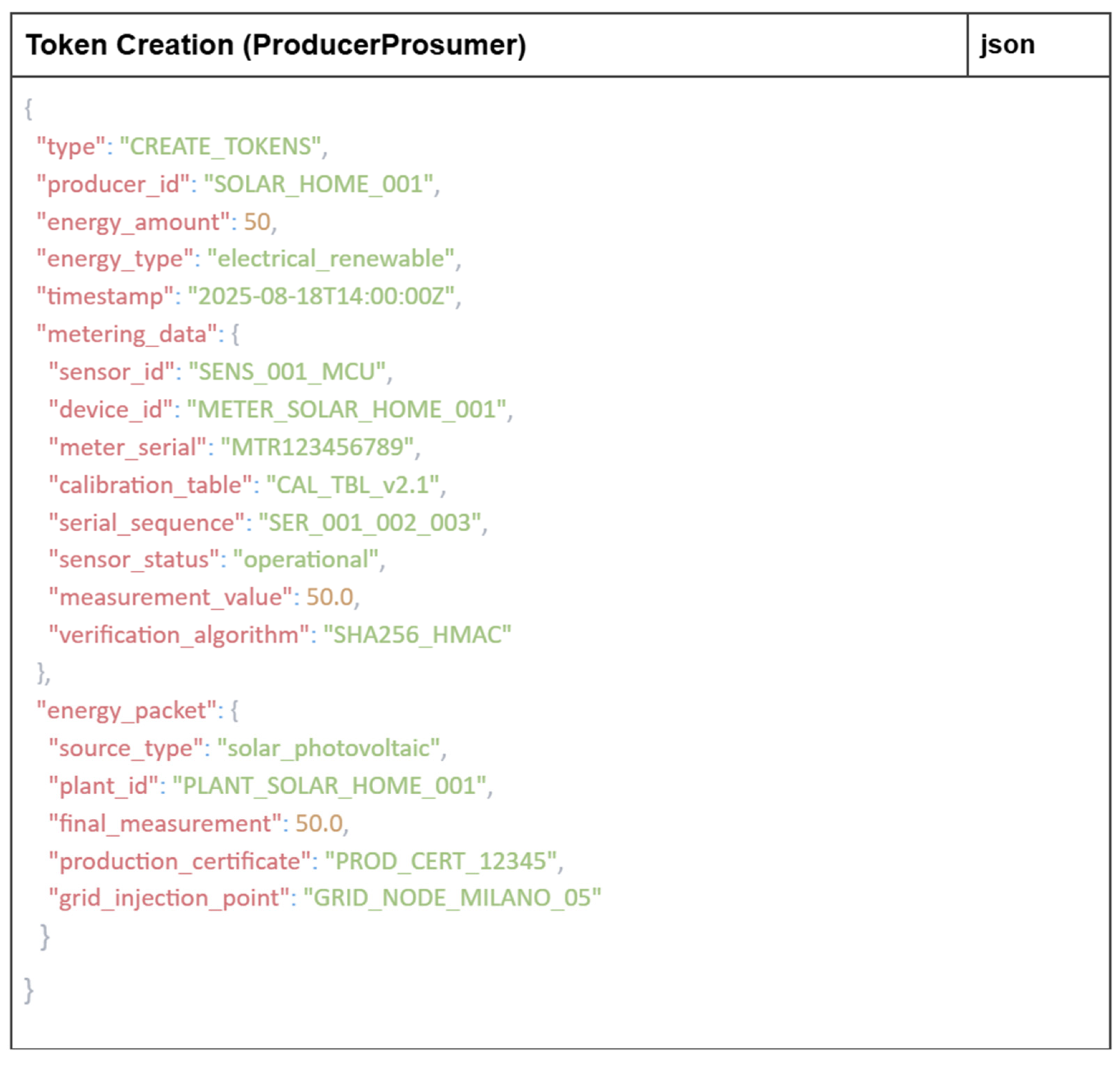Click the SENS_001_MCU sensor id value
The width and height of the screenshot is (1120, 1065).
click(286, 372)
